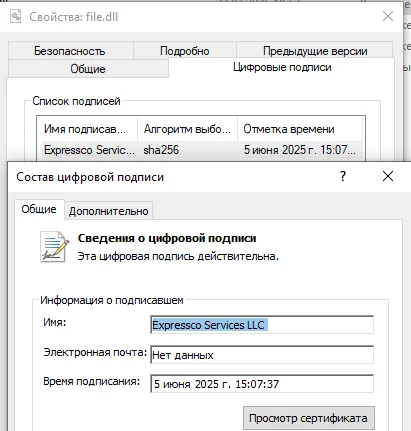The image size is (411, 431).
Task: Select the Общие tab in signature details
Action: coord(39,209)
